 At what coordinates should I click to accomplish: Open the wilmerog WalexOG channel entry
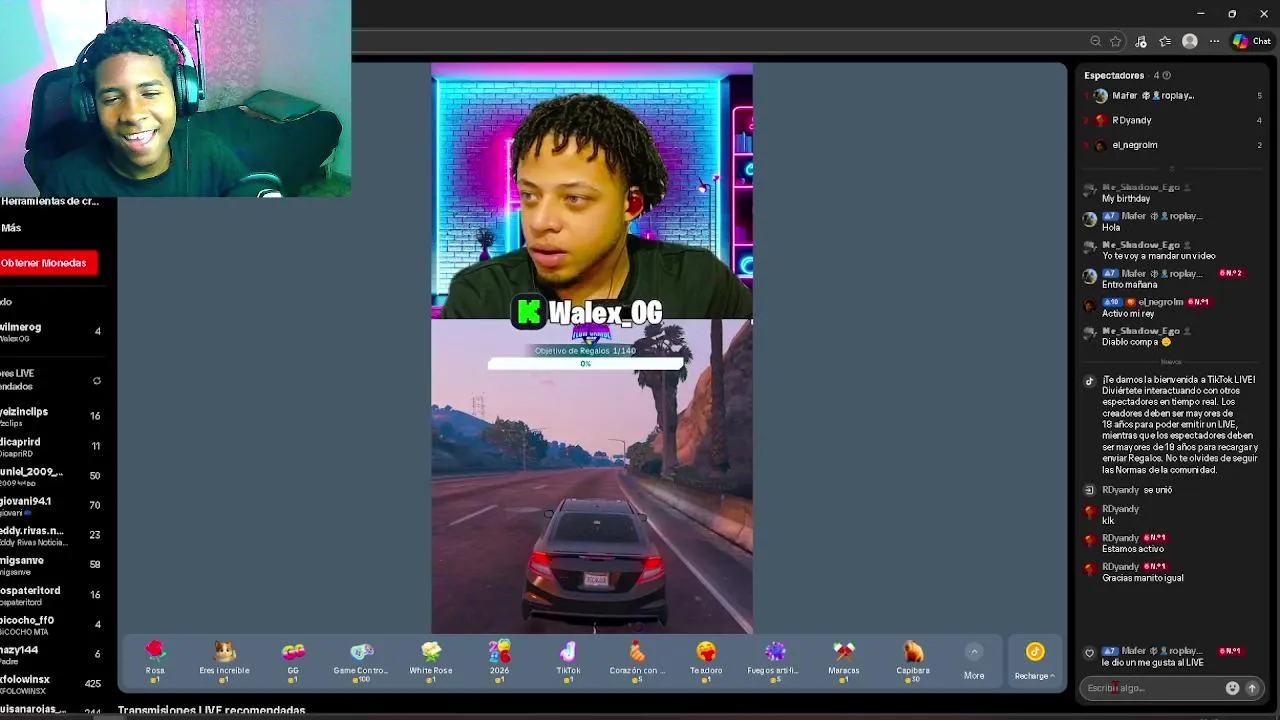[x=52, y=332]
